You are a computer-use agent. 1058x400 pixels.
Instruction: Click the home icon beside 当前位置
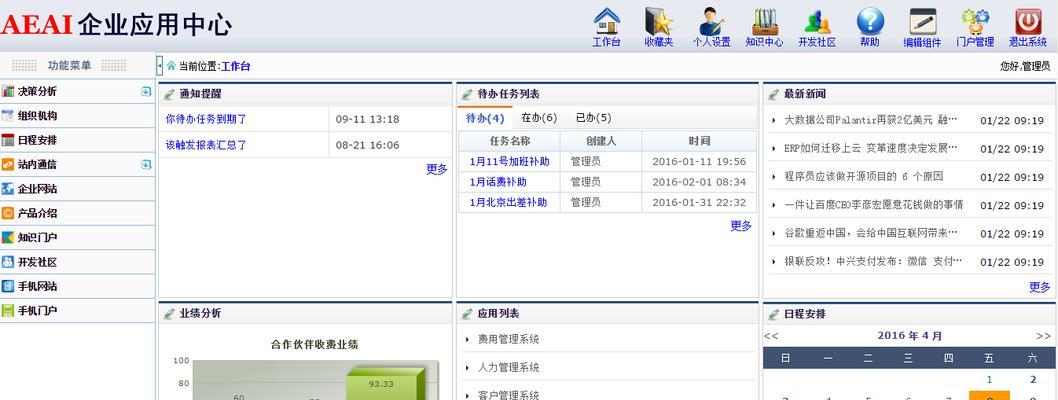171,66
